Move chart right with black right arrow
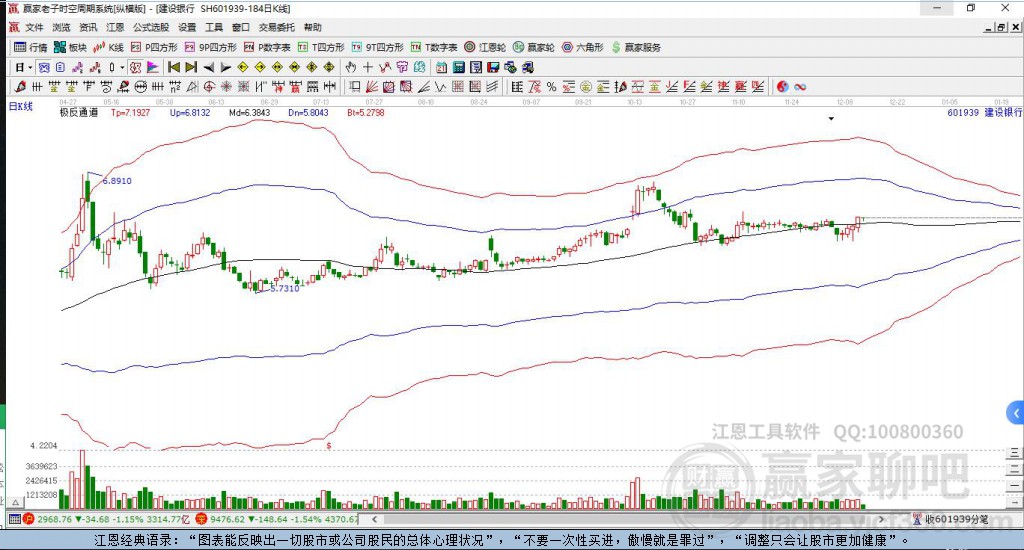The width and height of the screenshot is (1024, 550). (x=225, y=67)
